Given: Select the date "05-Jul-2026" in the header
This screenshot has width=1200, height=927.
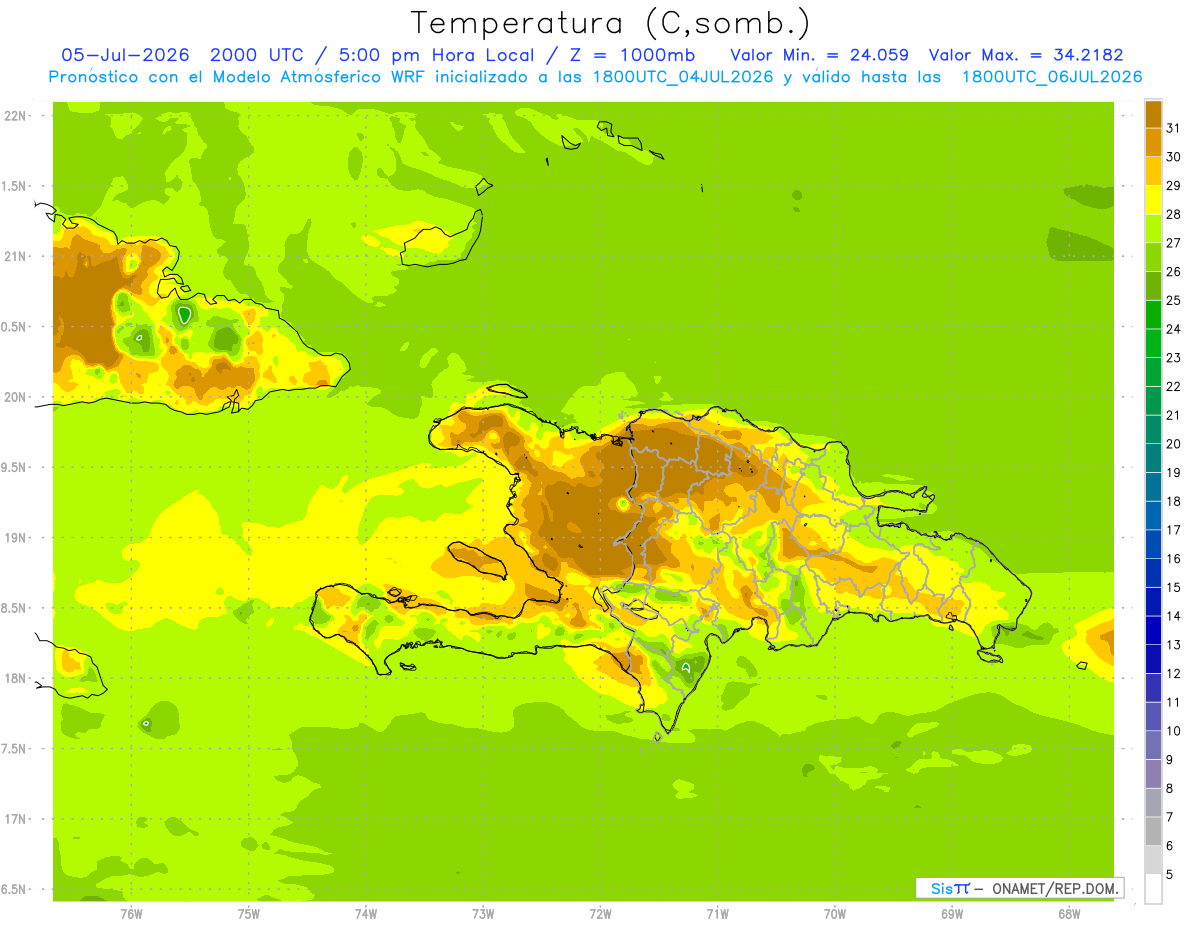Looking at the screenshot, I should (125, 54).
